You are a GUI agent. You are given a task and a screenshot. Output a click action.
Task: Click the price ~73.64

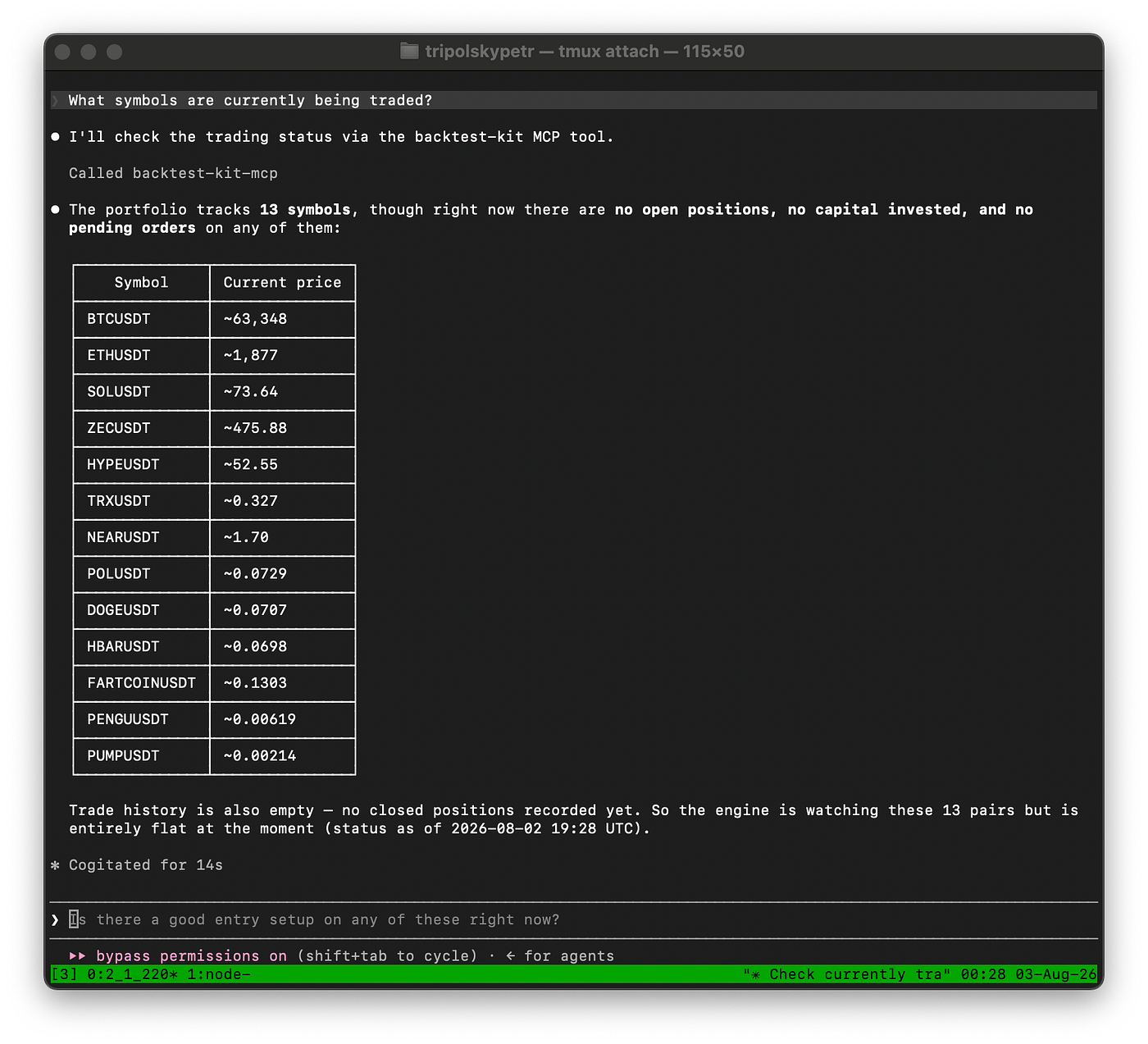click(x=251, y=392)
